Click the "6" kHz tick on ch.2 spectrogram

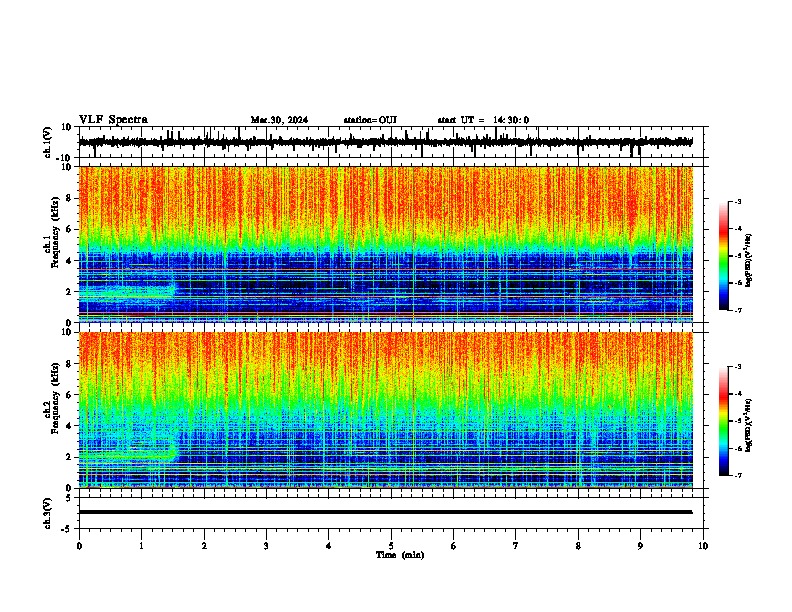coord(69,395)
